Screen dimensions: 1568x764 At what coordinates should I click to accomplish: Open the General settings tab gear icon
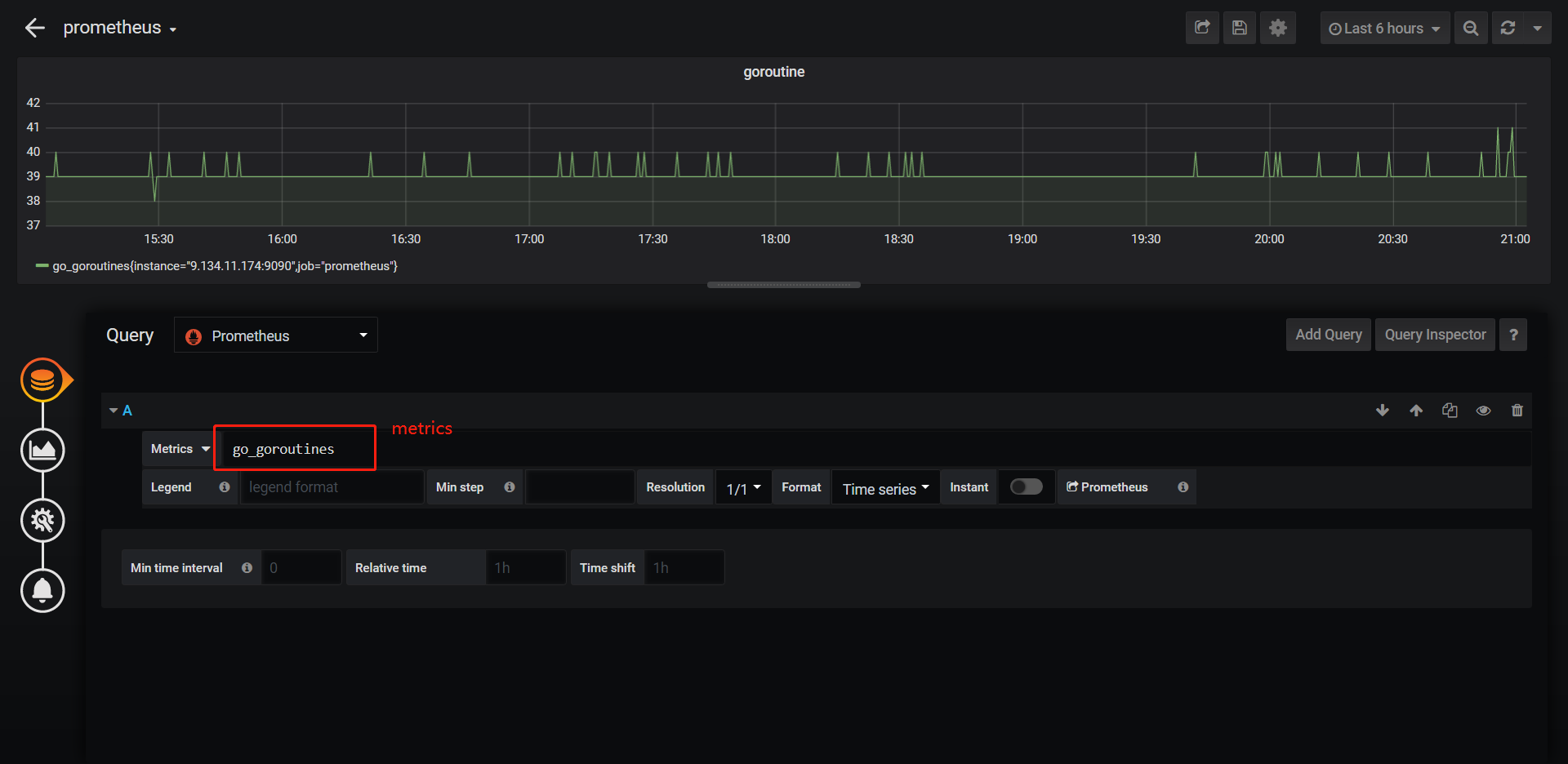pos(42,520)
